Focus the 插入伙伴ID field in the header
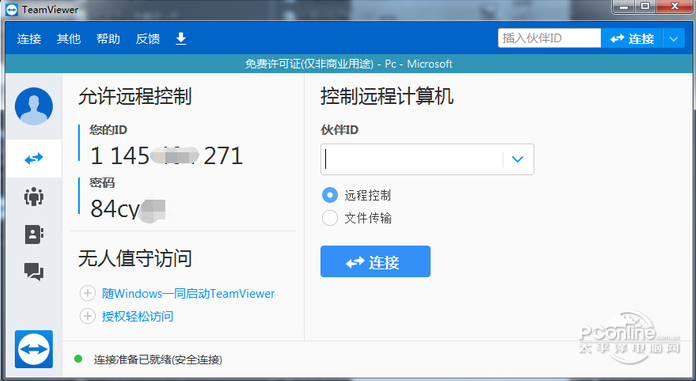 click(550, 38)
